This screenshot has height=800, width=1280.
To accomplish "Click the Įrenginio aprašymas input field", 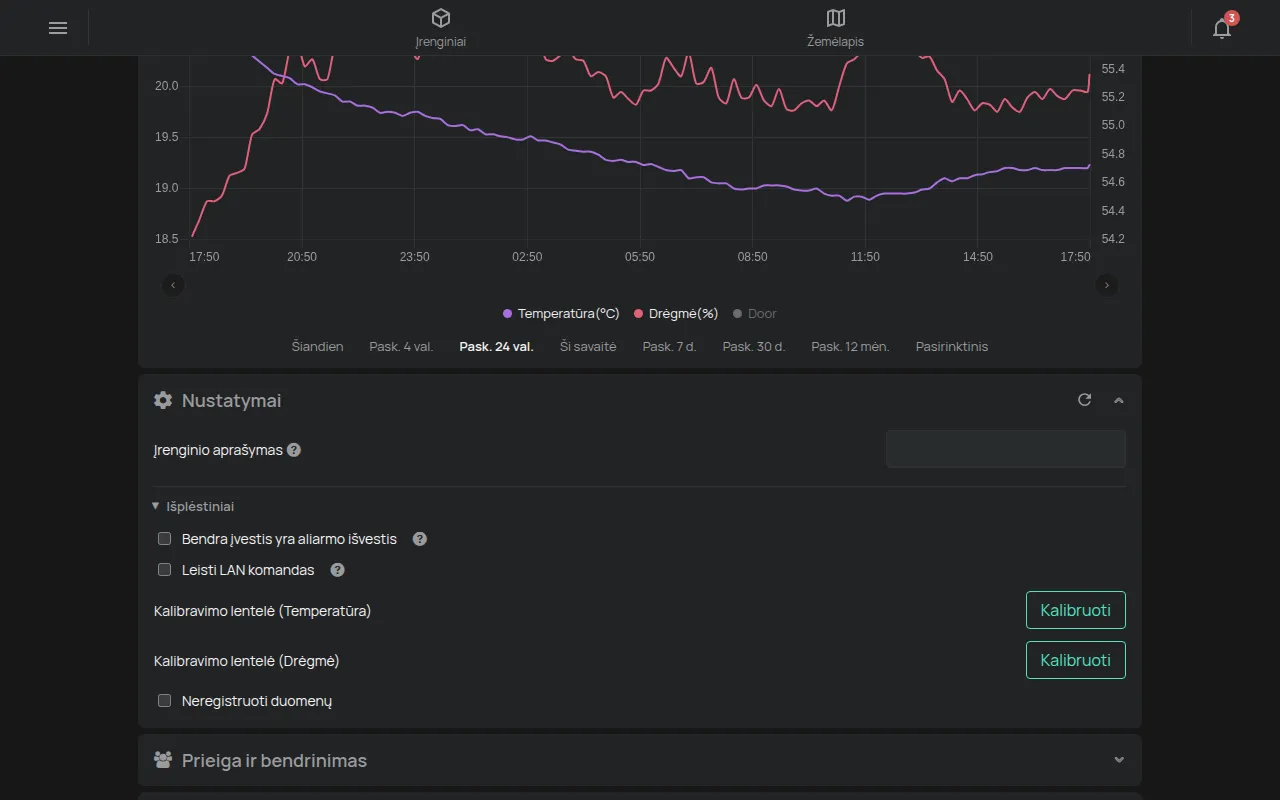I will (1006, 449).
